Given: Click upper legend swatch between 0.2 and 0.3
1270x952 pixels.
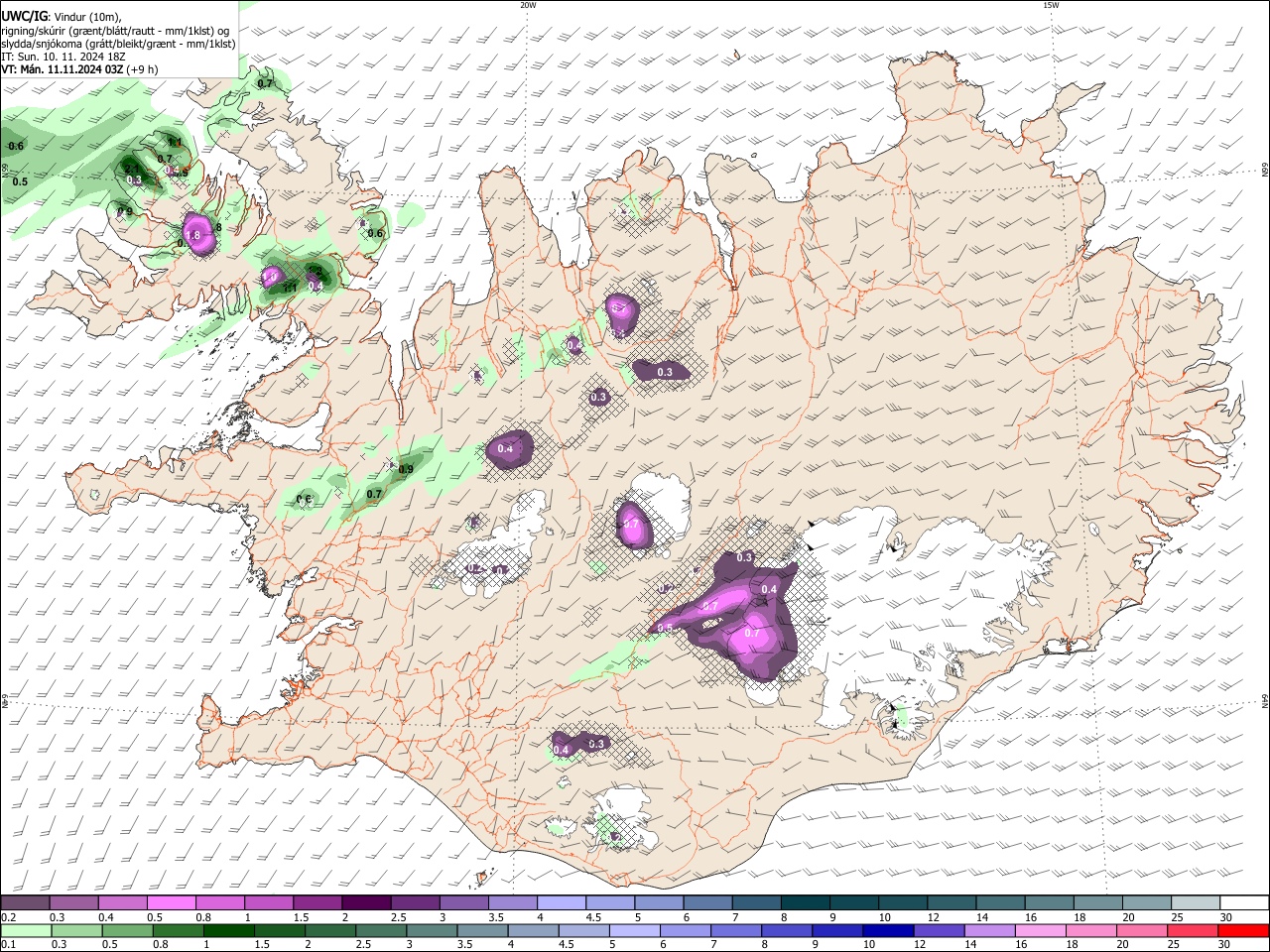Looking at the screenshot, I should click(25, 902).
